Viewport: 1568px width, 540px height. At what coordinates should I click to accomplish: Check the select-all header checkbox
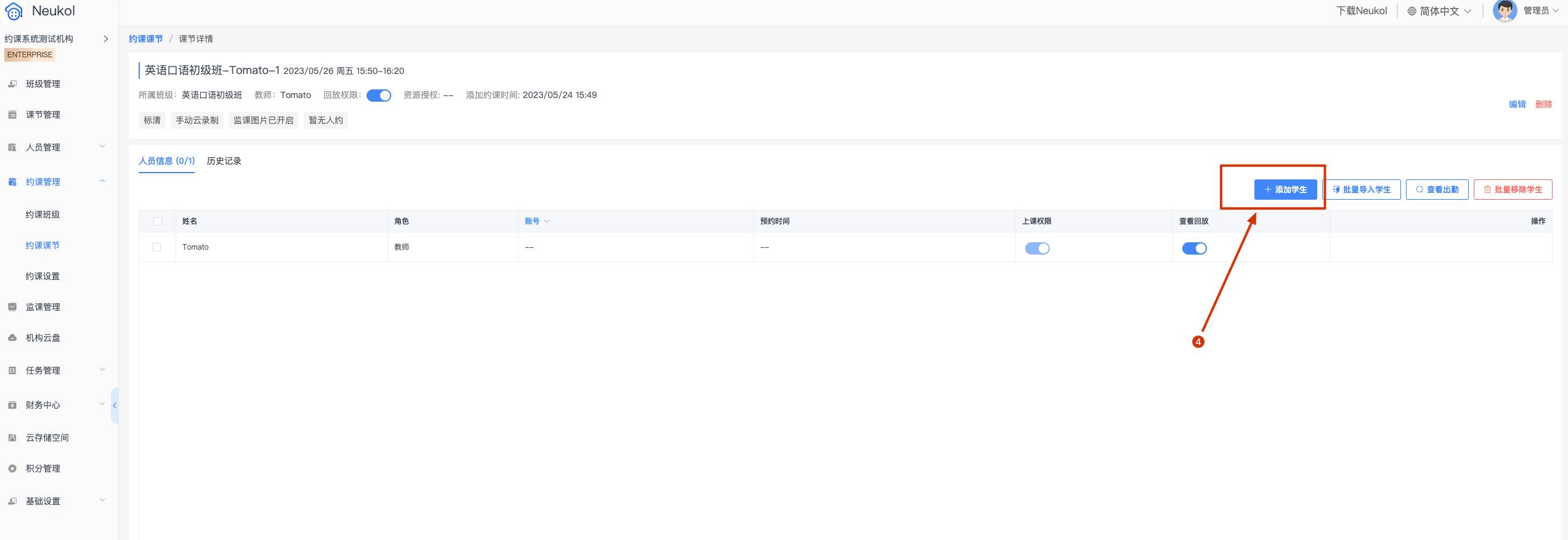click(x=158, y=221)
